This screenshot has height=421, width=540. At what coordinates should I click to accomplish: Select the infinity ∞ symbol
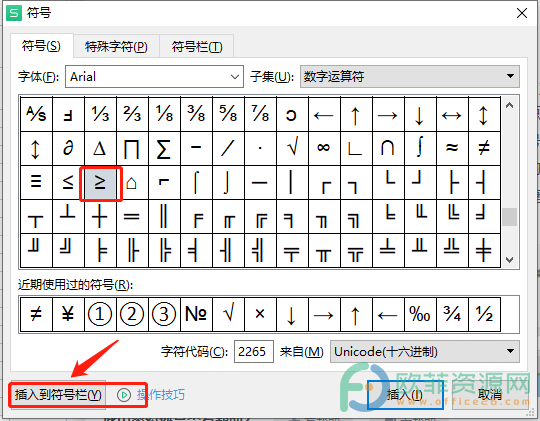pos(324,148)
